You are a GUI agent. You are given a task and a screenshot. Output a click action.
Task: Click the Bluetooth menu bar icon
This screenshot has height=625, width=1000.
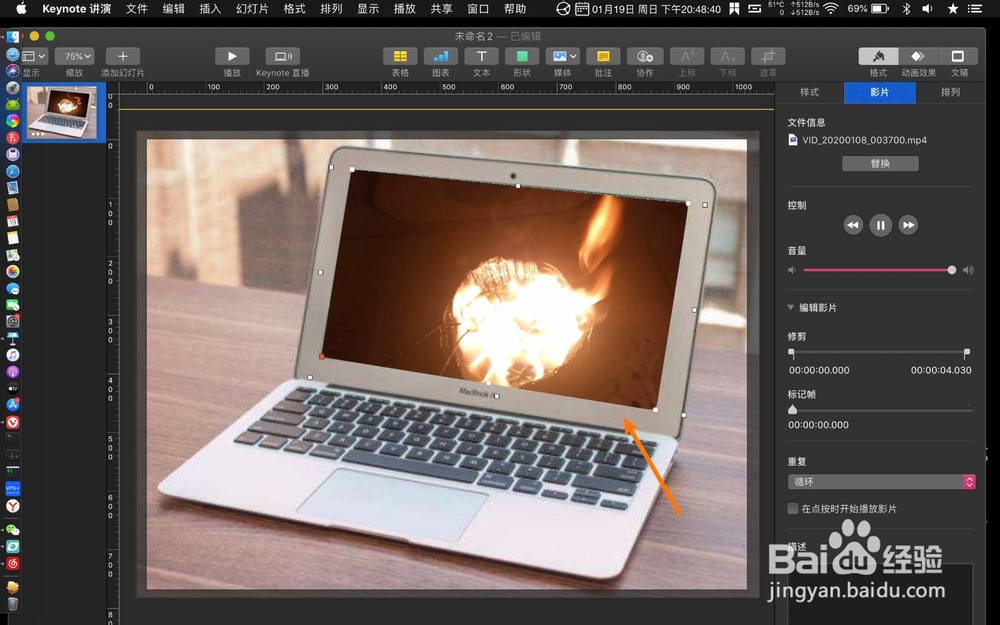pyautogui.click(x=906, y=9)
